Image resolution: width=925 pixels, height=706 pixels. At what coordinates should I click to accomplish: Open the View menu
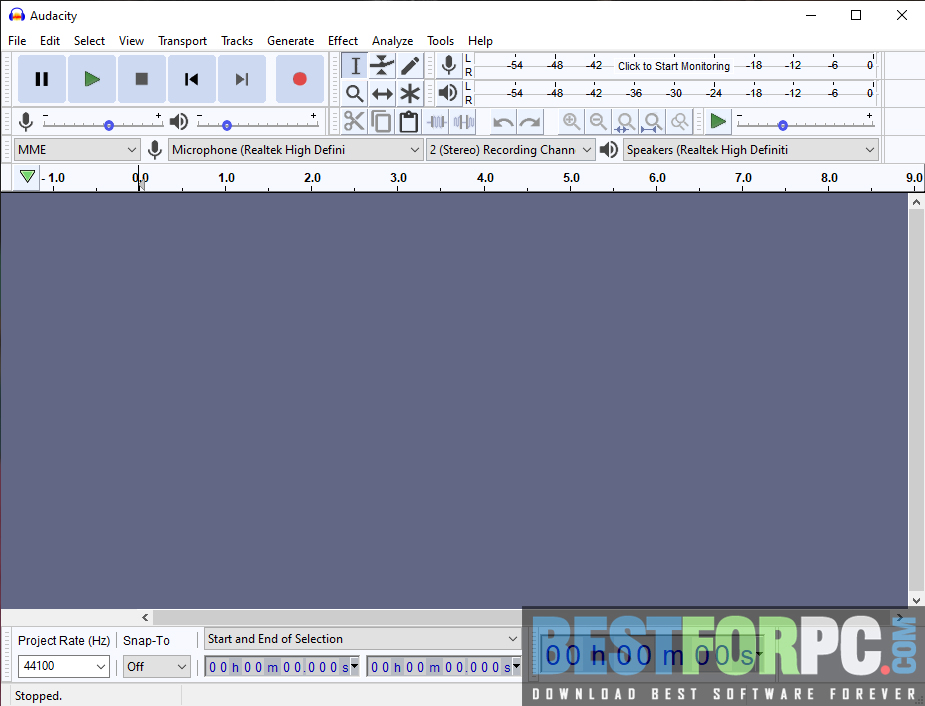click(131, 41)
